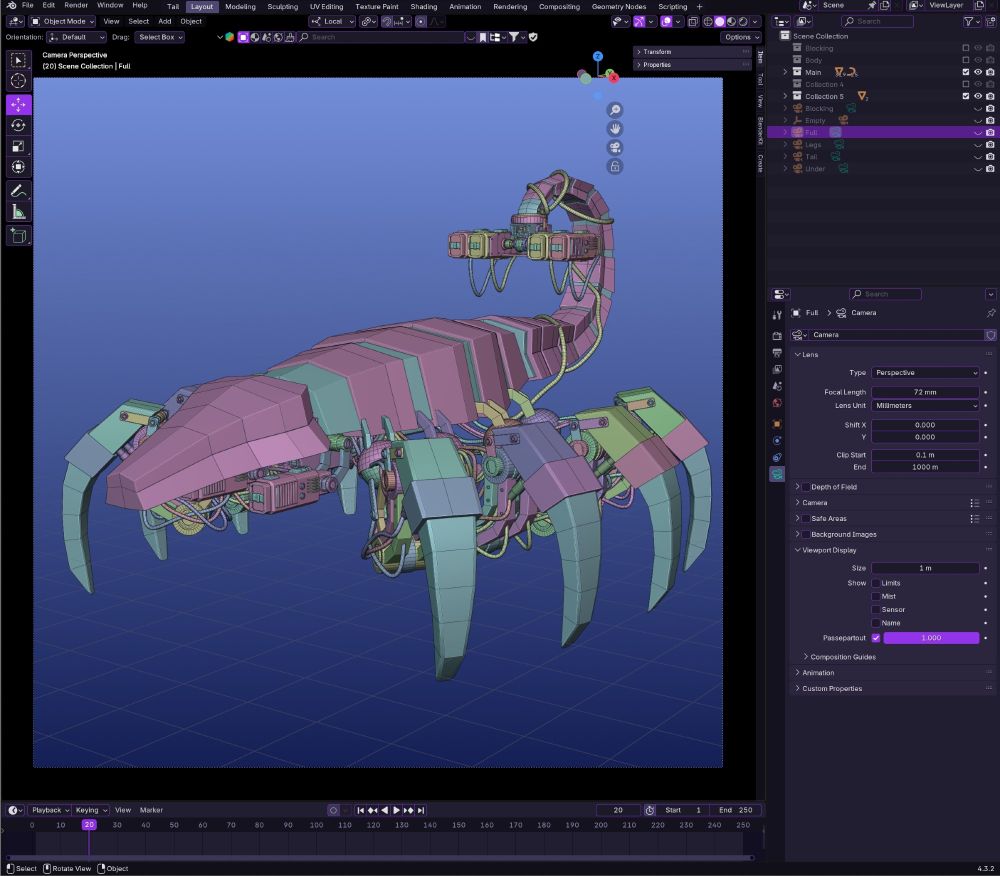The width and height of the screenshot is (1000, 876).
Task: Choose the Annotate tool
Action: click(18, 190)
